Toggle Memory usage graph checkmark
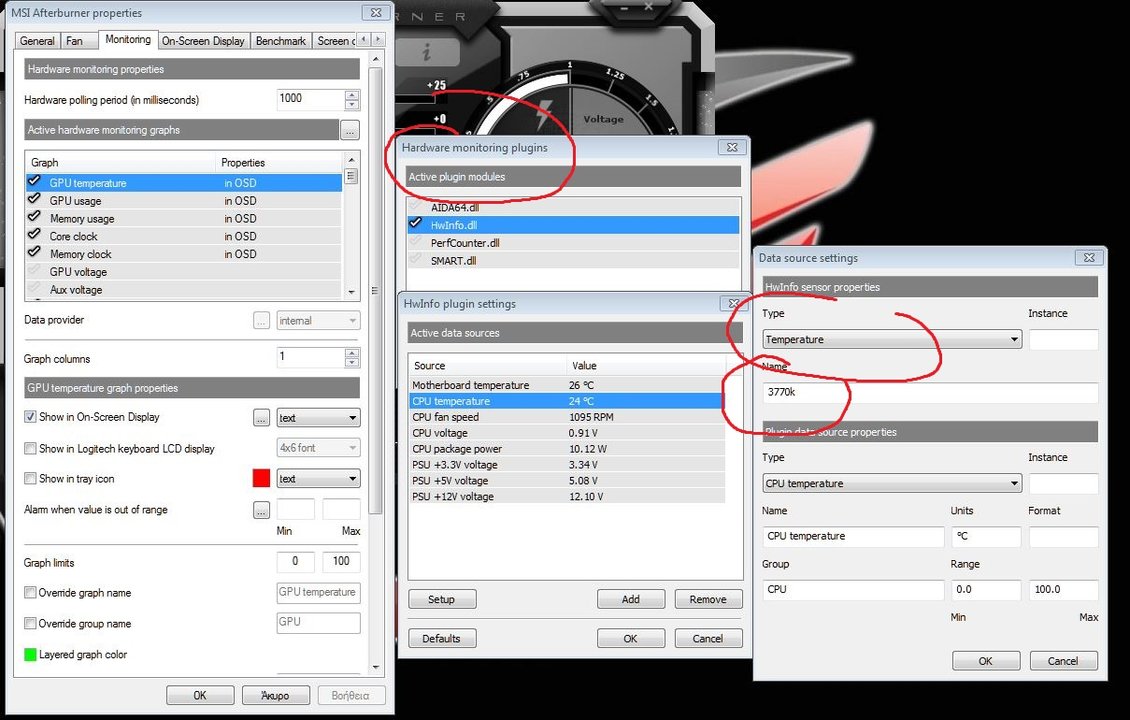This screenshot has height=720, width=1130. click(34, 218)
